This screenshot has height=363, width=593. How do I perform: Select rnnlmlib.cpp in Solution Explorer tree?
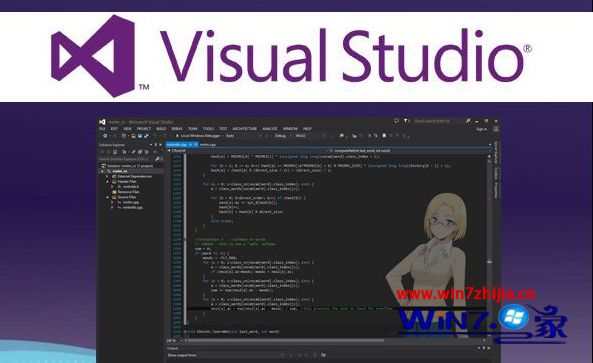click(130, 208)
